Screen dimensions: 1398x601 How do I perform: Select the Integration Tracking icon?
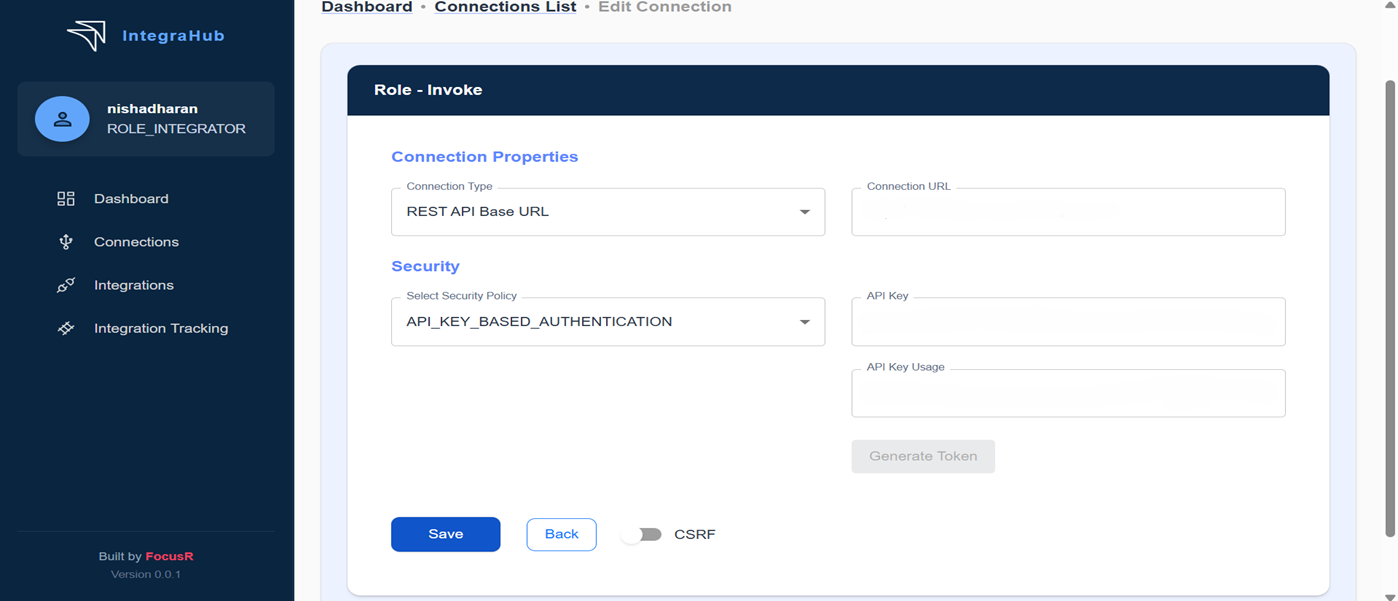click(x=65, y=327)
